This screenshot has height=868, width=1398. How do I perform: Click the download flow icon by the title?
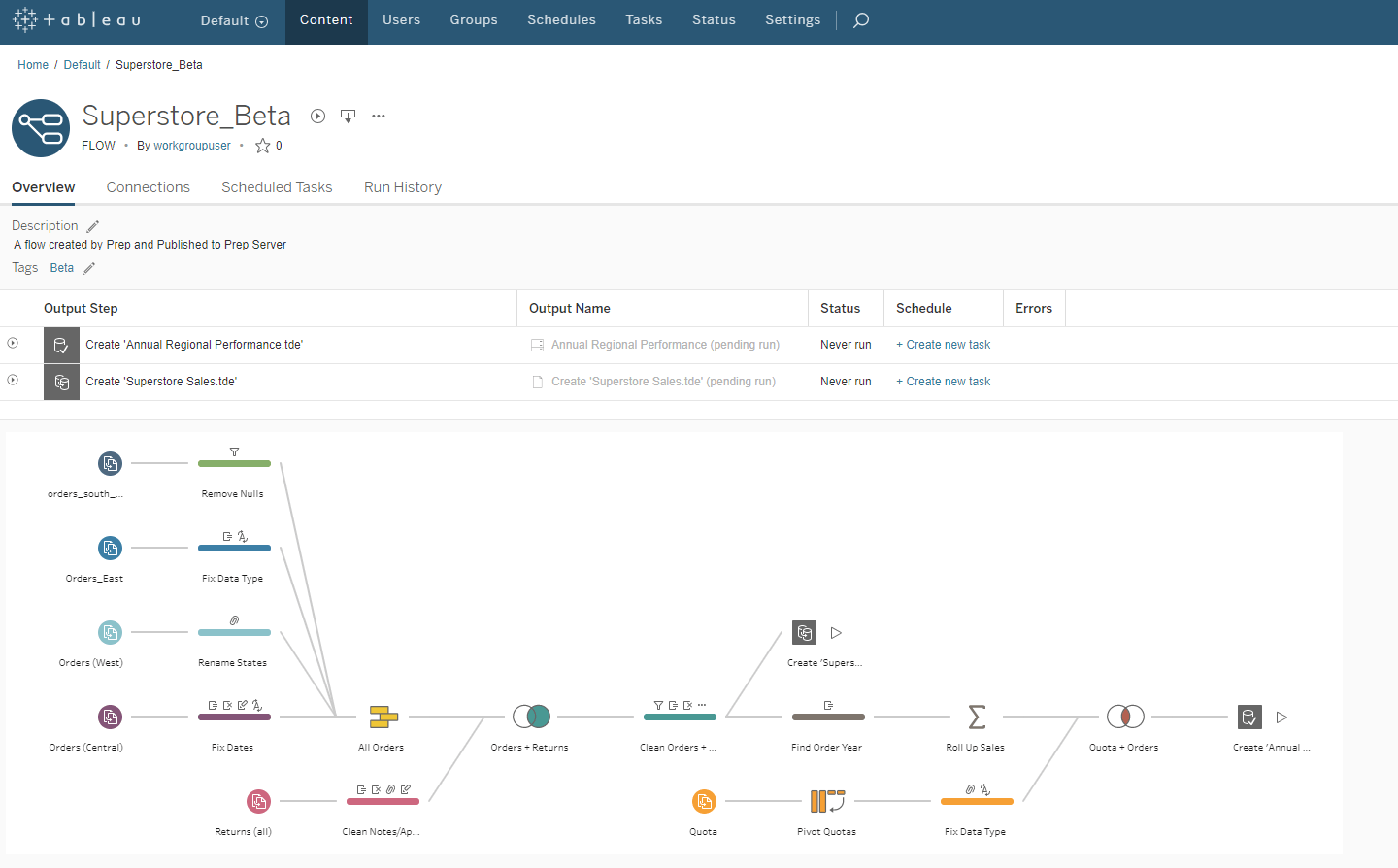point(348,117)
